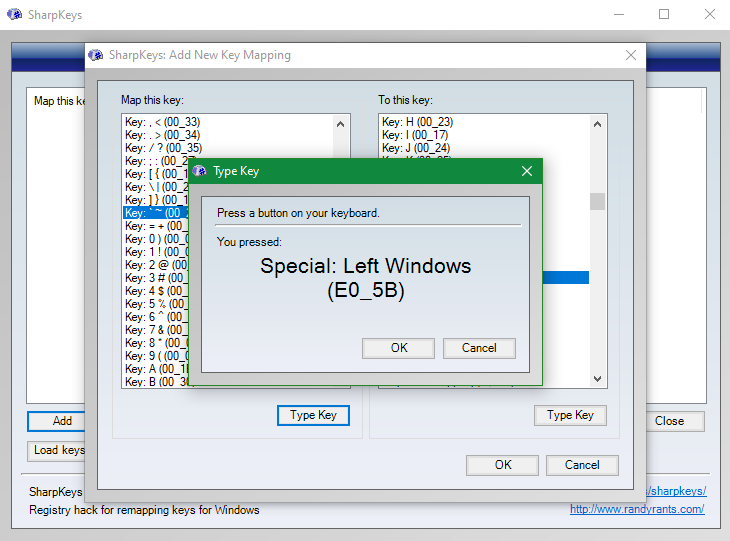Close the SharpKeys main window
Viewport: 730px width, 541px height.
click(x=710, y=14)
